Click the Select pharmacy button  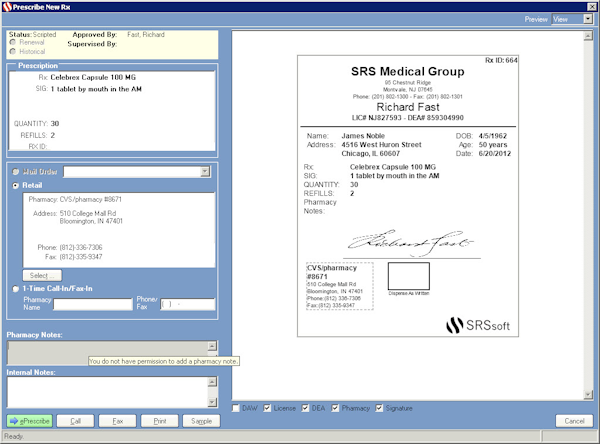pyautogui.click(x=42, y=276)
